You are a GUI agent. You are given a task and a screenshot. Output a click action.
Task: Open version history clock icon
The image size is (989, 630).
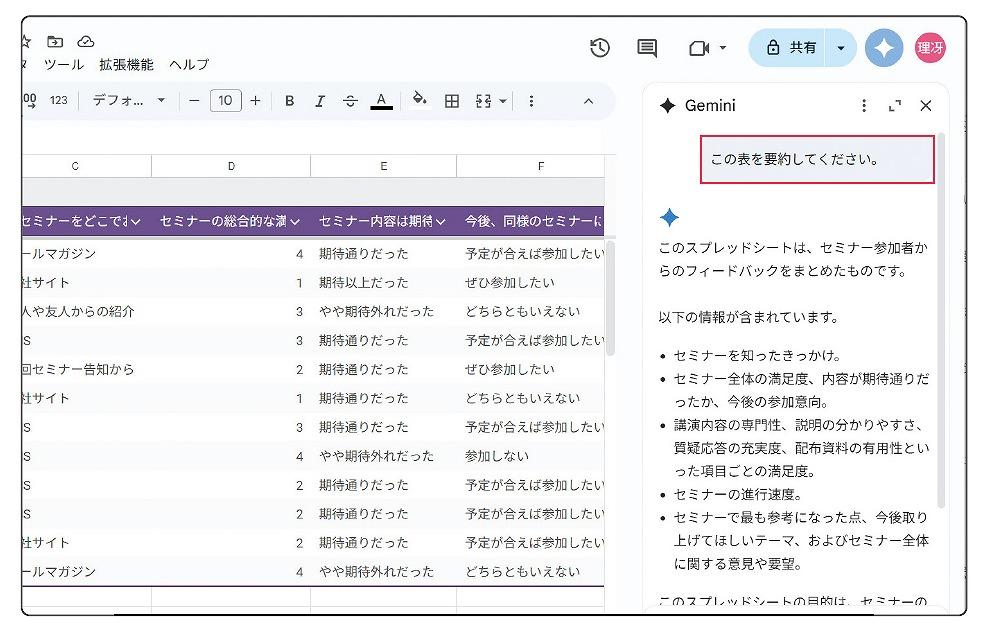tap(600, 47)
